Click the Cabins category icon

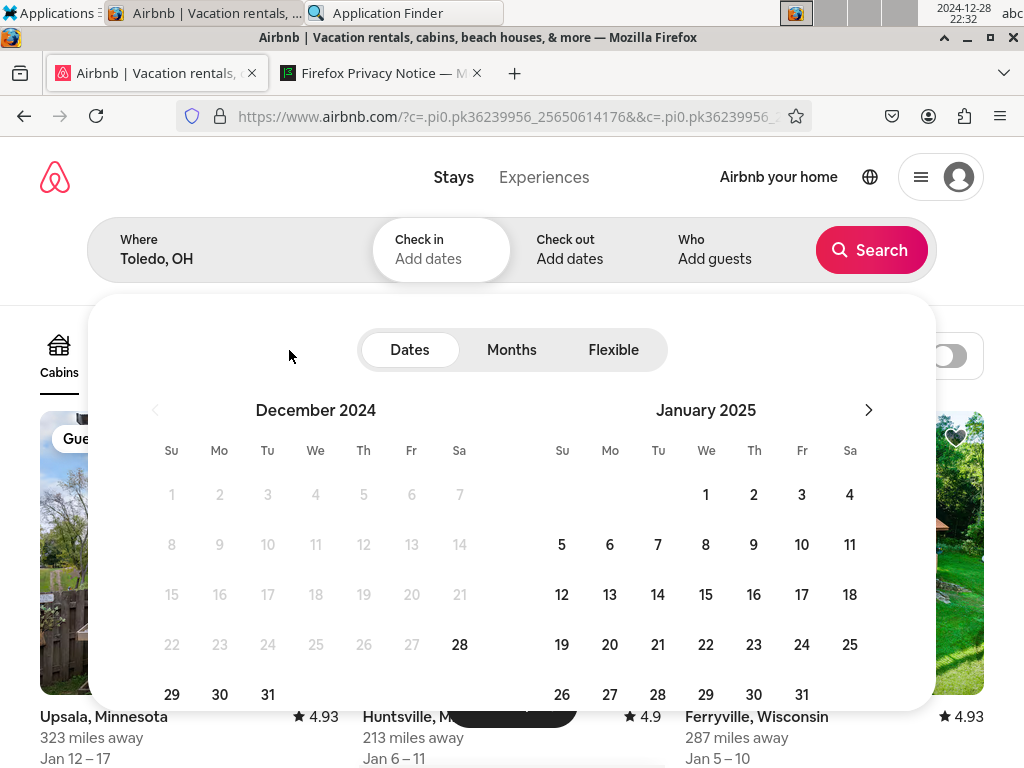point(59,347)
